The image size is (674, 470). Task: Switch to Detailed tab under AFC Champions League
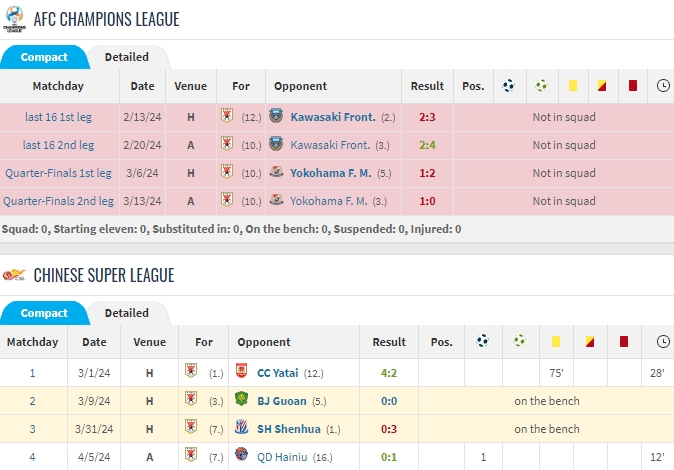[127, 57]
